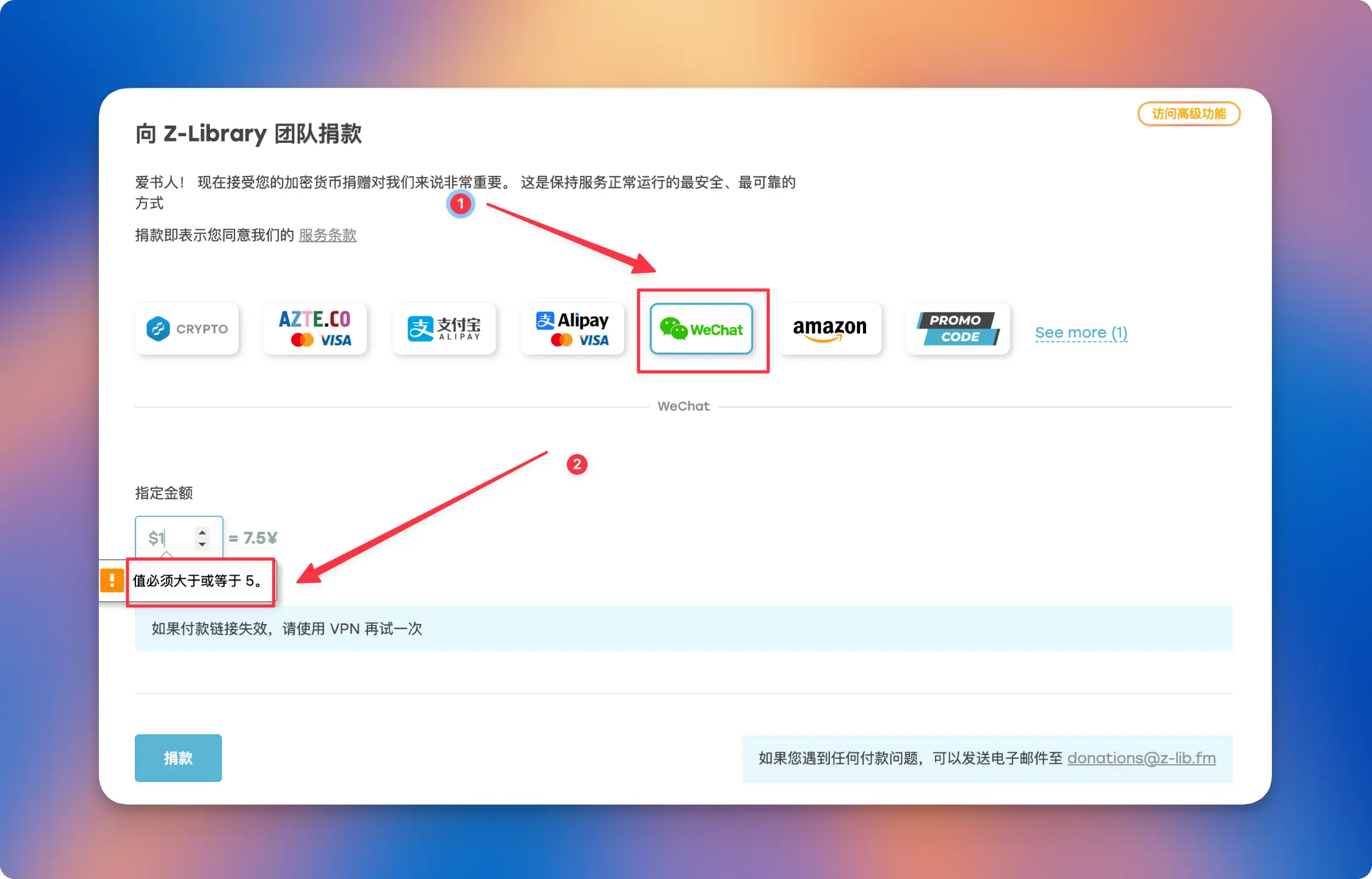Screen dimensions: 1372x879
Task: Click the orange warning icon in validation tooltip
Action: 112,580
